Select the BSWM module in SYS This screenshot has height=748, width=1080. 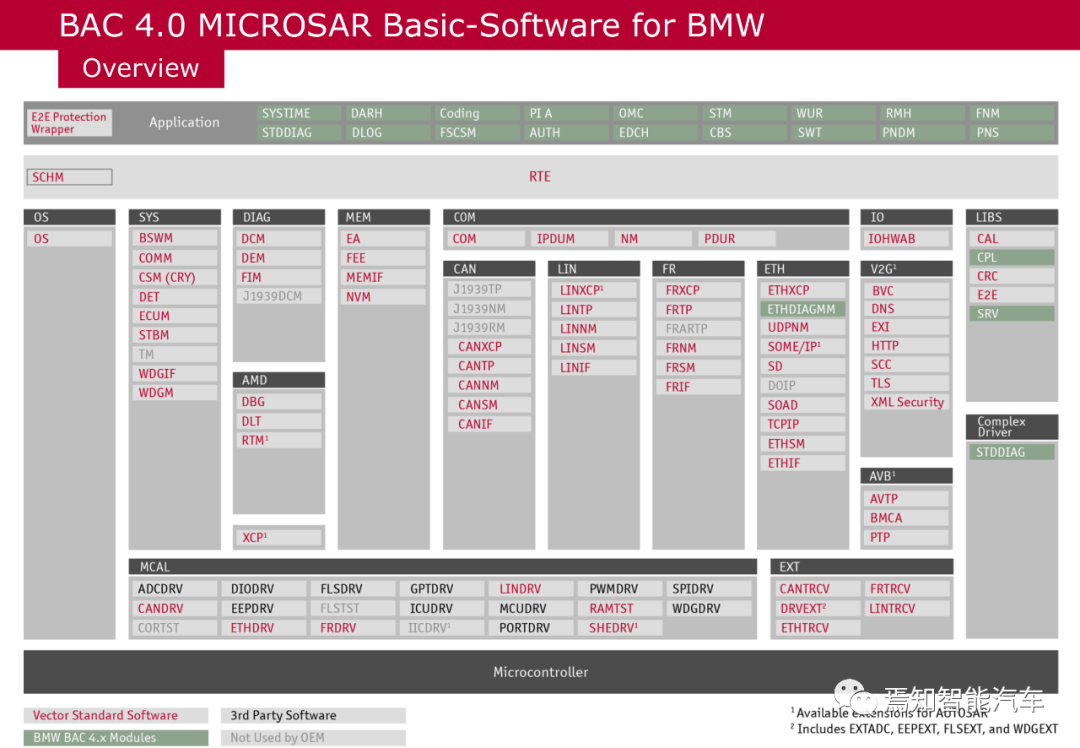pyautogui.click(x=175, y=238)
